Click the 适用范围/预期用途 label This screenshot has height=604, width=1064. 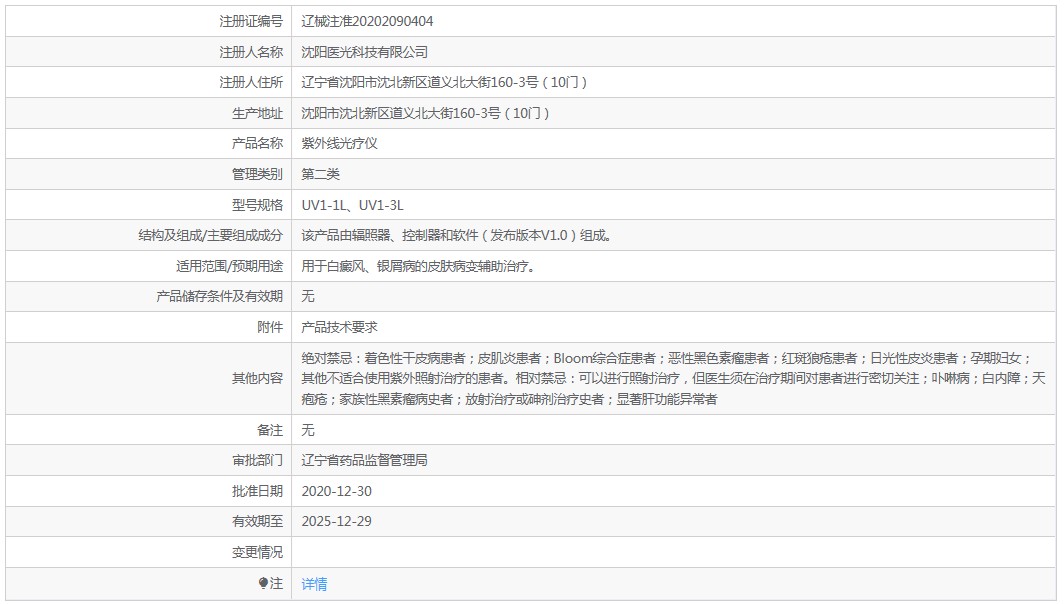click(x=229, y=266)
